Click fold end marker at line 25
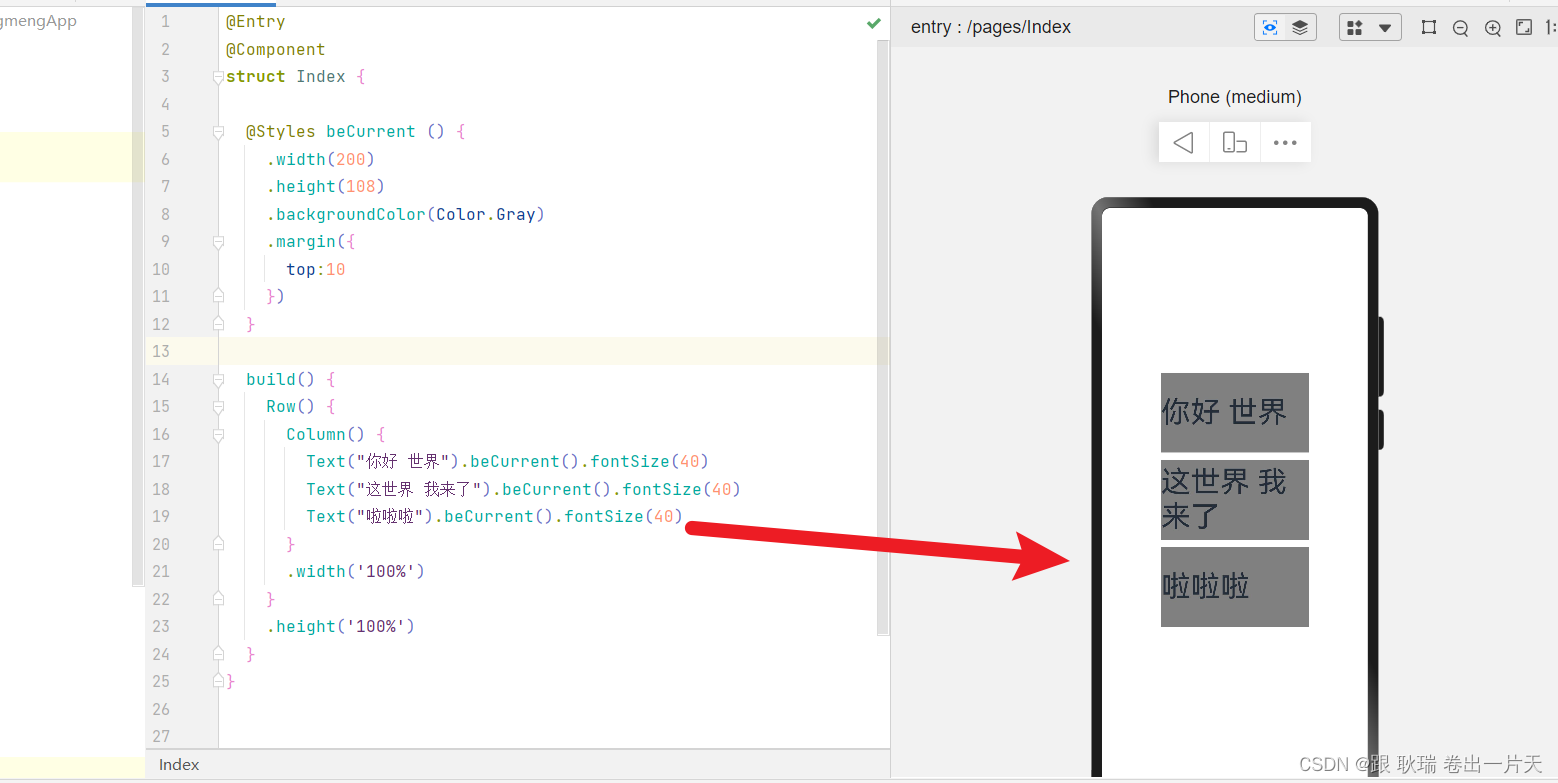Screen dimensions: 1558x783 tap(218, 681)
